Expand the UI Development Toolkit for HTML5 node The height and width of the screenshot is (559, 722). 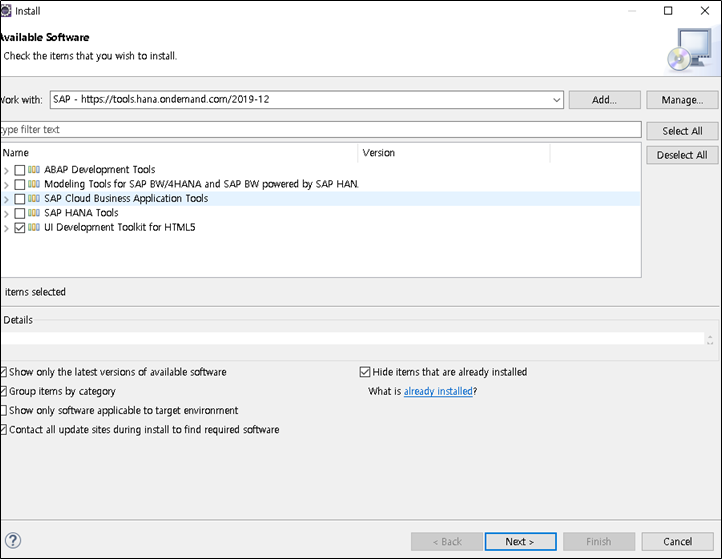(x=6, y=228)
